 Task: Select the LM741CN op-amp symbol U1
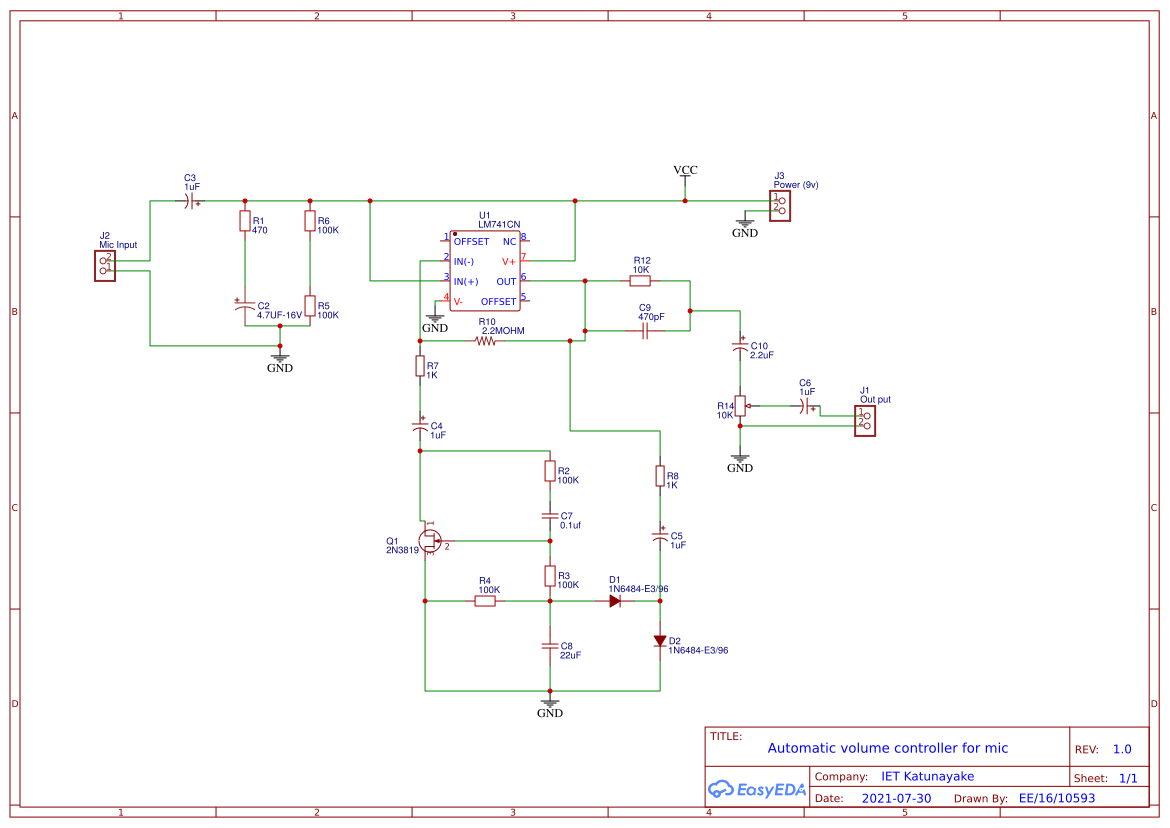pyautogui.click(x=485, y=270)
